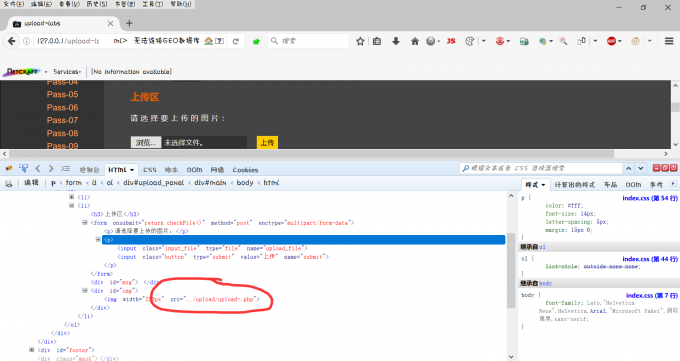Click the 浏览... file browse button

pyautogui.click(x=146, y=142)
